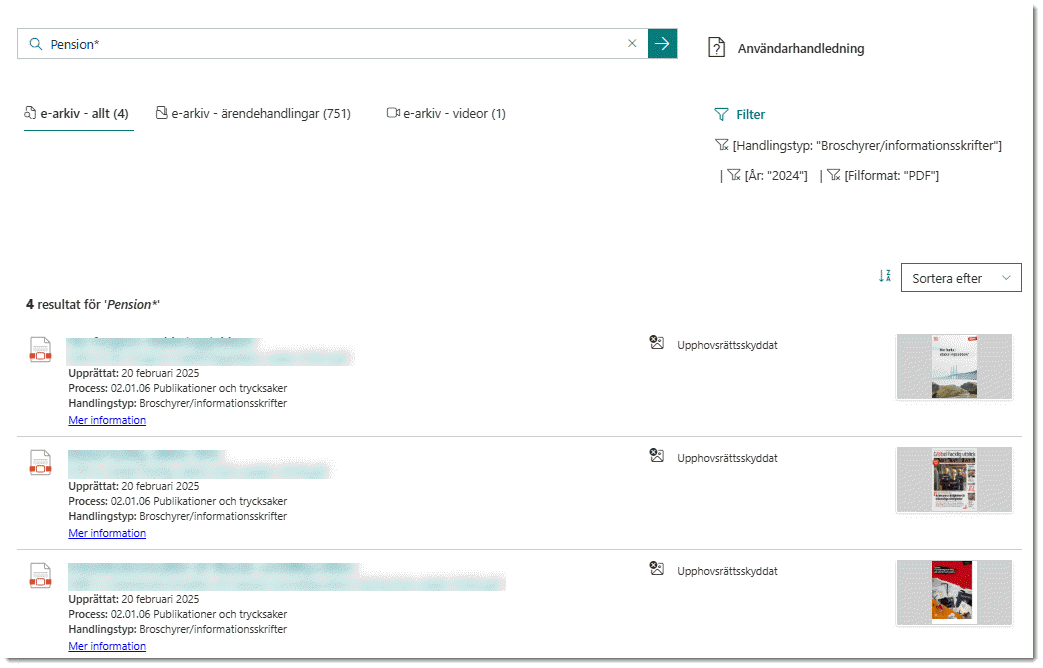Click Upphovsrättsskyddat text on third result

(x=727, y=572)
